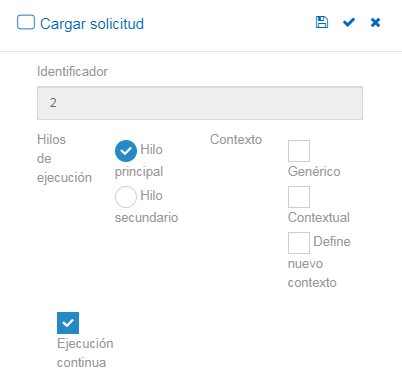Screen dimensions: 402x386
Task: Enable the Genérico checkbox
Action: (299, 151)
